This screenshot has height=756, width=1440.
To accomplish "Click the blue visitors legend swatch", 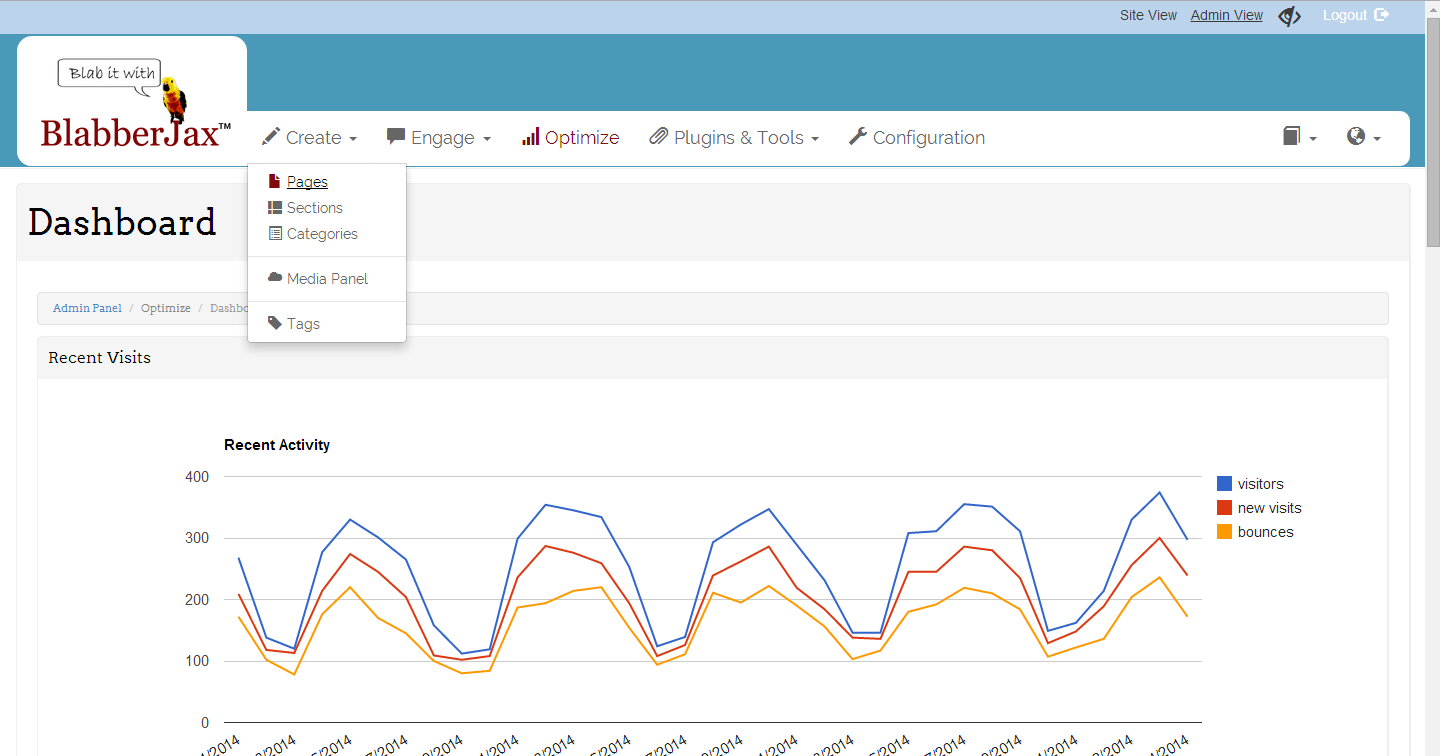I will click(1224, 484).
